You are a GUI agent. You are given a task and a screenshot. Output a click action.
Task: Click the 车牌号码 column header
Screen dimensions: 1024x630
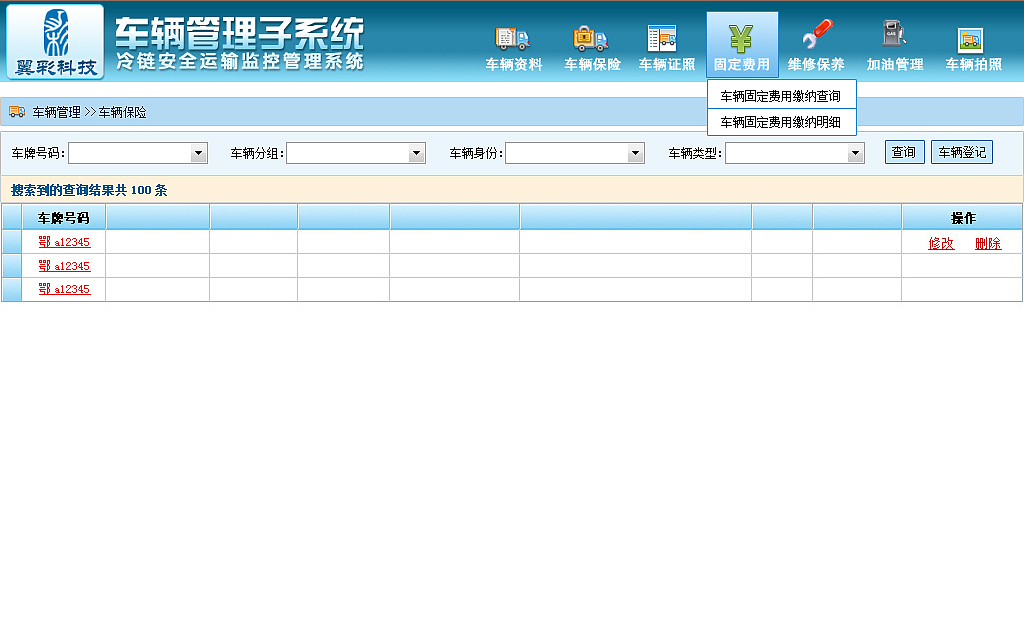pyautogui.click(x=63, y=217)
